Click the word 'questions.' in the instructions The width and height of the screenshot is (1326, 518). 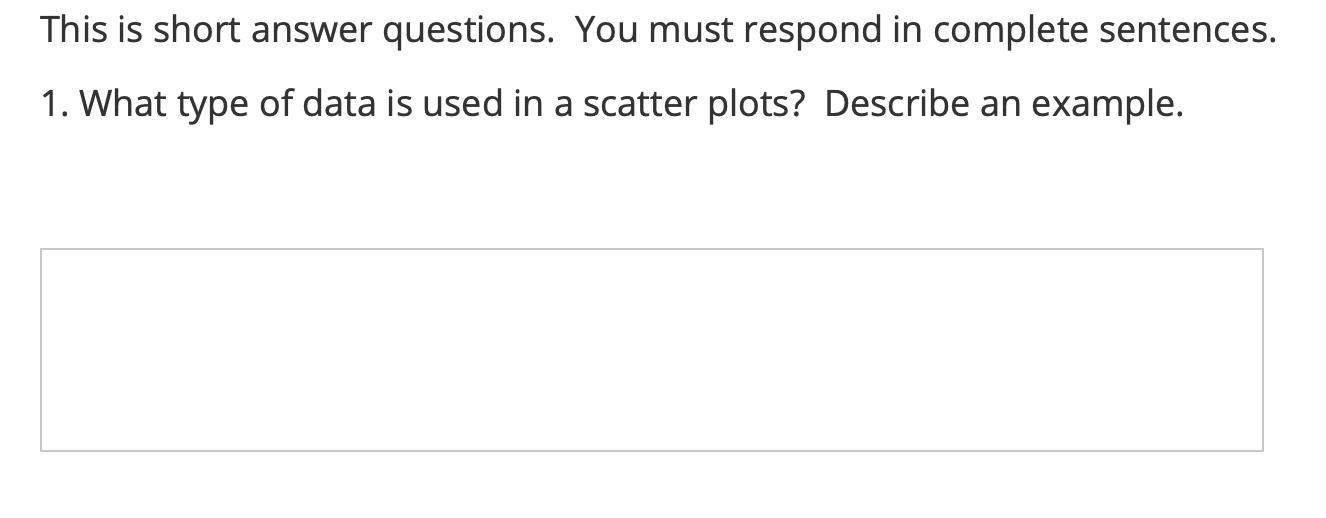point(468,30)
